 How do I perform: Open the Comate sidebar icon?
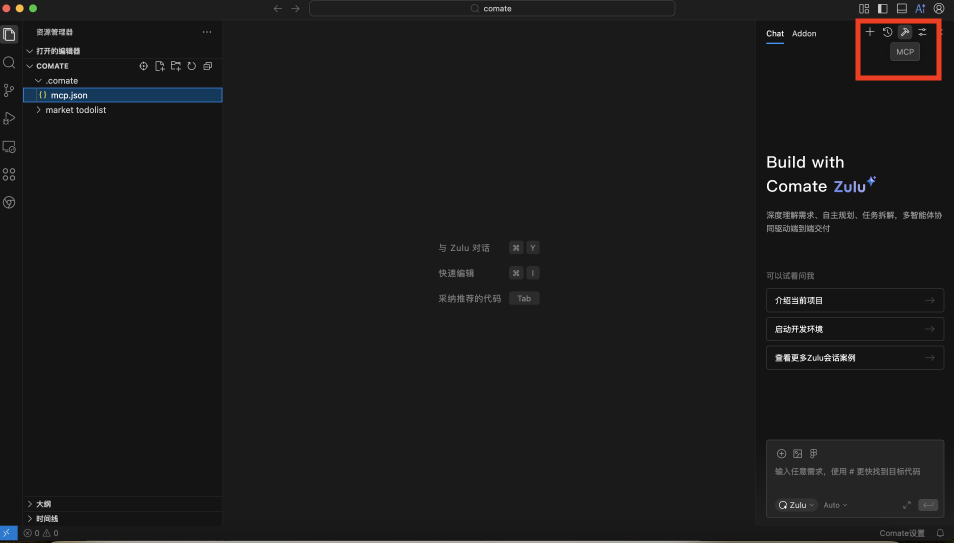click(9, 203)
